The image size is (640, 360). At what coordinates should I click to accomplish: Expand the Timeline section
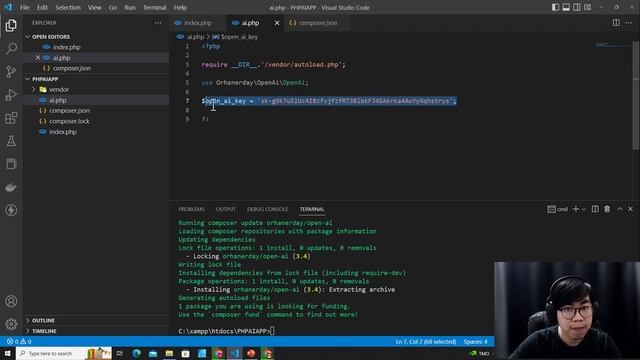(x=44, y=331)
